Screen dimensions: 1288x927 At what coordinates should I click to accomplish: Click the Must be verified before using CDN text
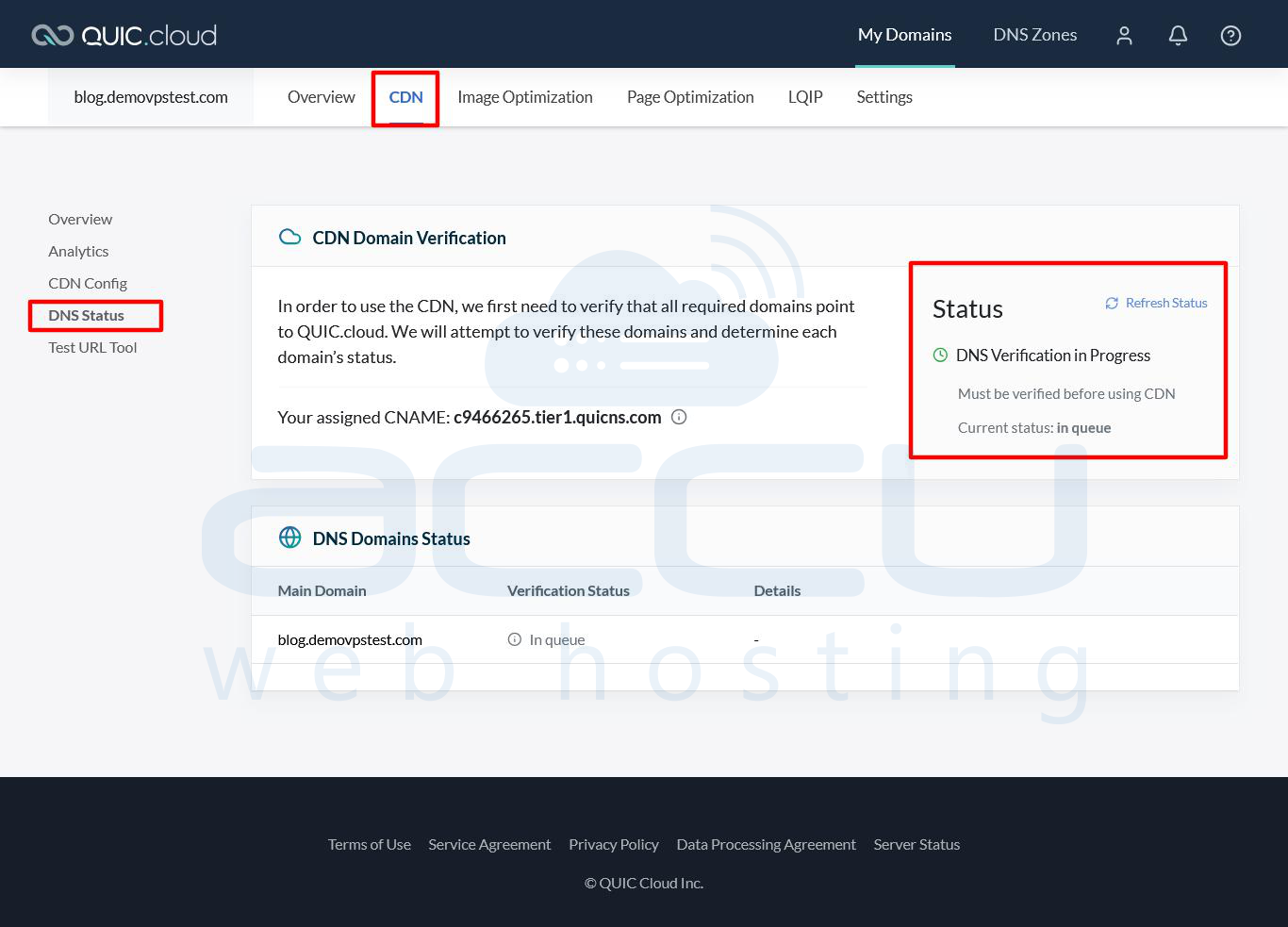click(1066, 393)
